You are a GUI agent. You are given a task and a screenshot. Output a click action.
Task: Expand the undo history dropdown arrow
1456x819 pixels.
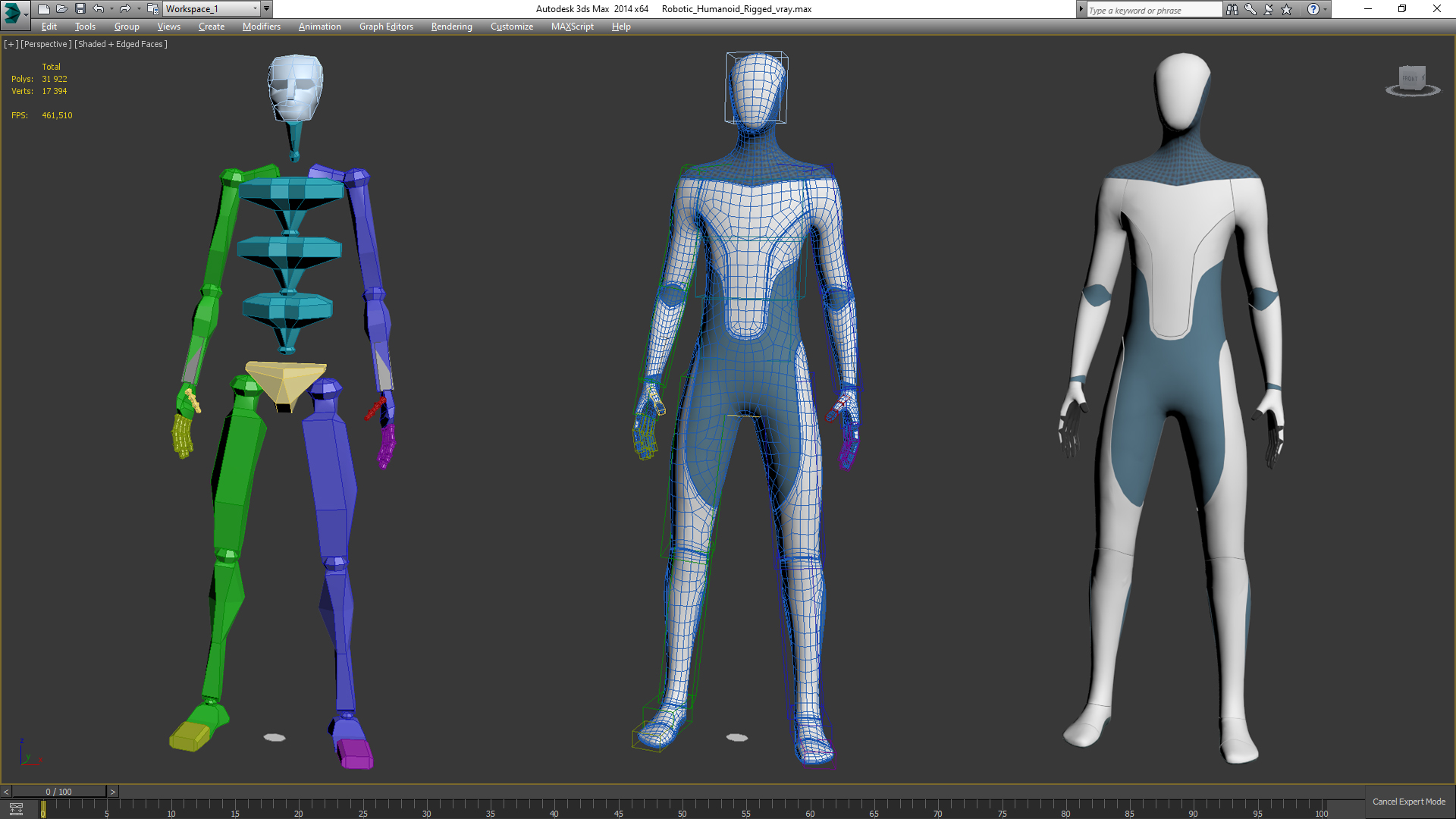click(x=111, y=9)
